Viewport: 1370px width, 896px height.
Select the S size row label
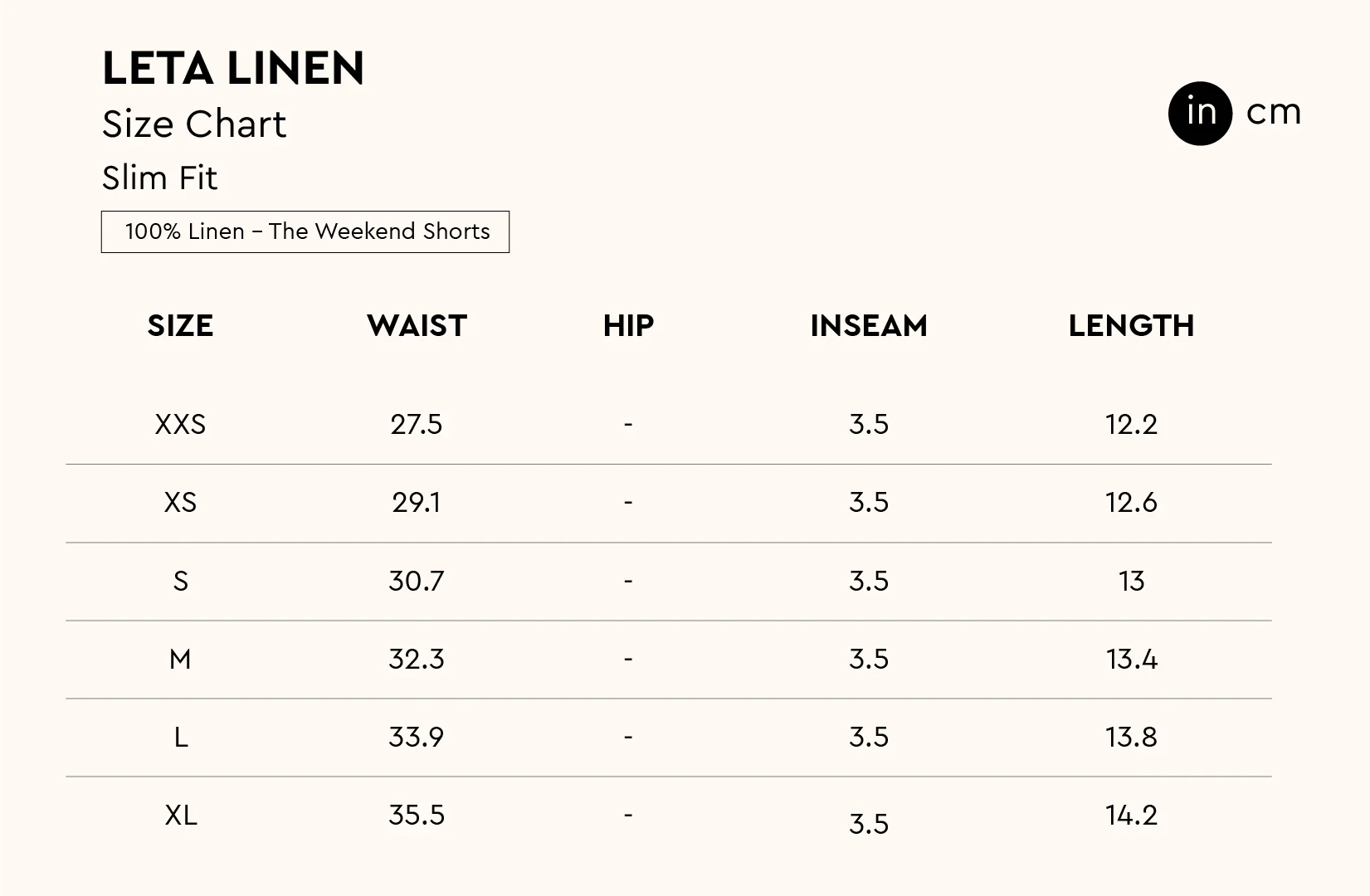click(x=180, y=581)
